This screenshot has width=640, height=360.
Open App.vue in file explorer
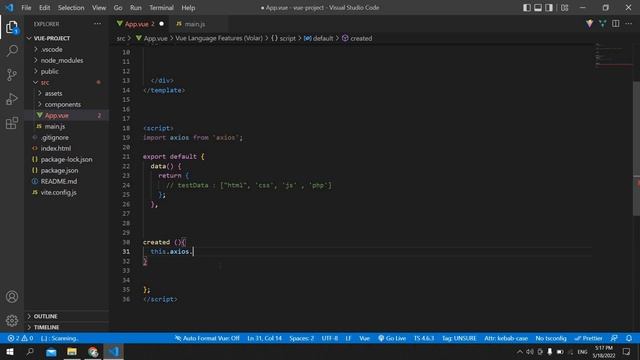coord(67,116)
